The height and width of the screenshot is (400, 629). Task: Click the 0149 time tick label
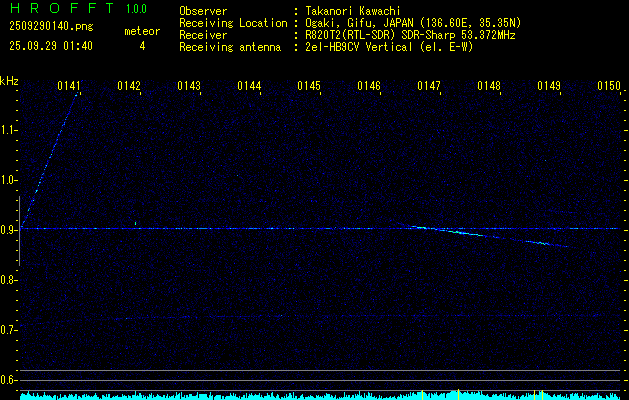[x=549, y=87]
